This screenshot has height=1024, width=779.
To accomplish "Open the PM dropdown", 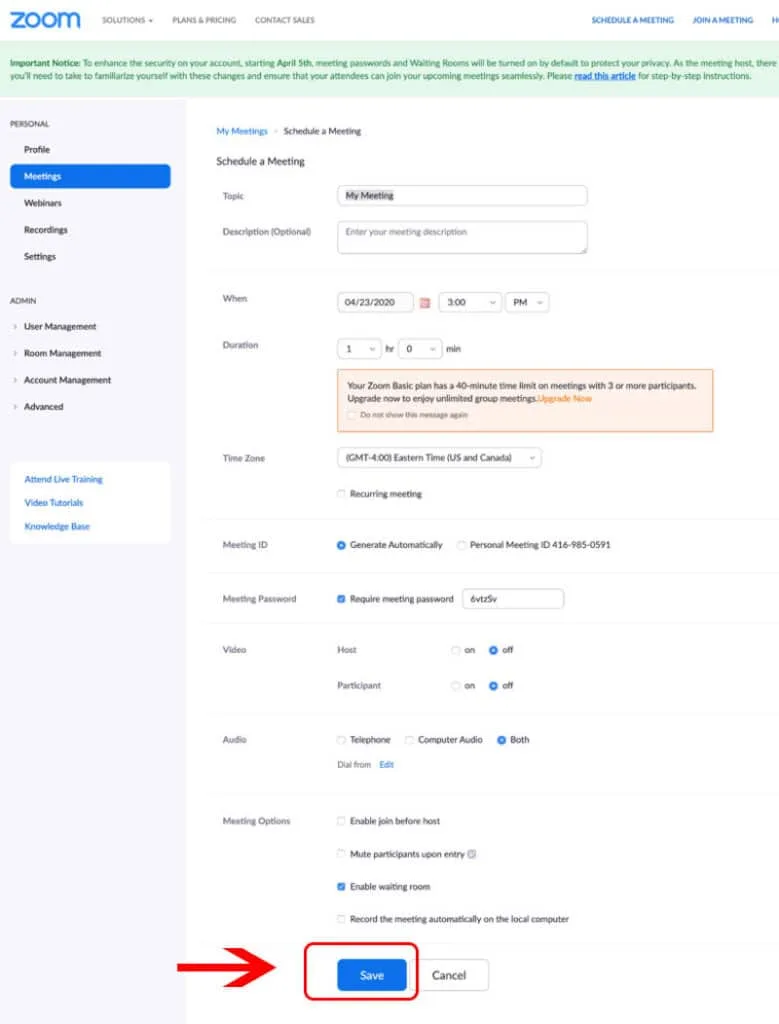I will point(527,302).
